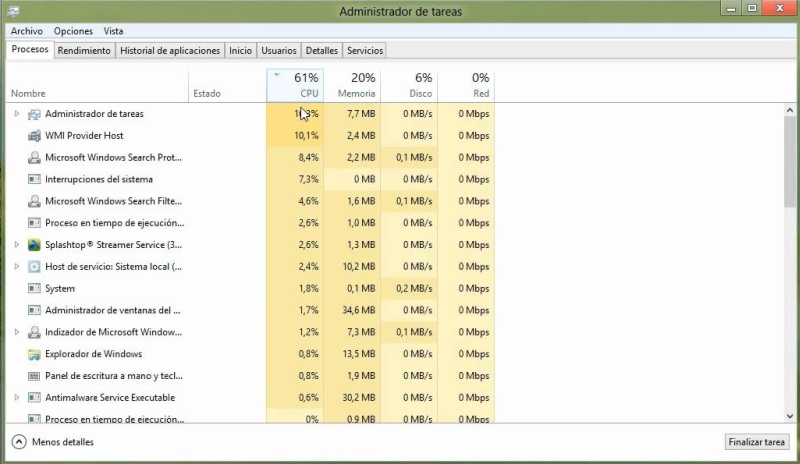
Task: Switch to the Rendimiento tab
Action: pyautogui.click(x=84, y=51)
